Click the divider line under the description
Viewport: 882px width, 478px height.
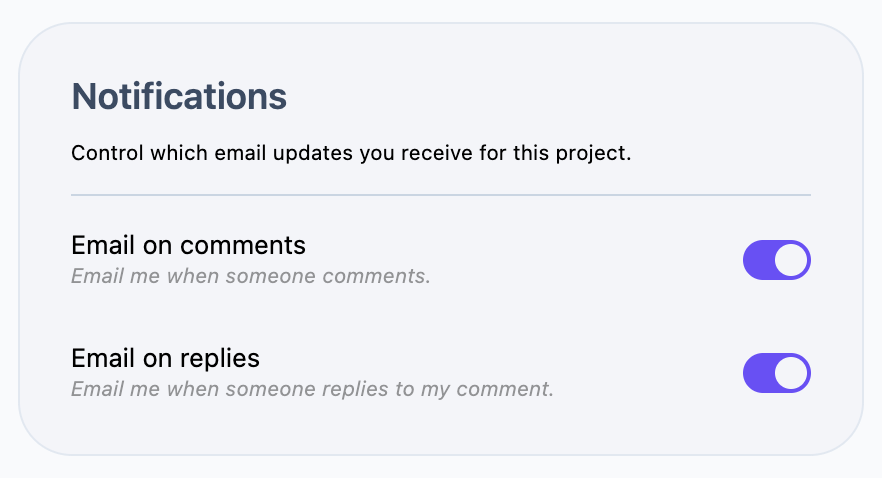pyautogui.click(x=440, y=194)
